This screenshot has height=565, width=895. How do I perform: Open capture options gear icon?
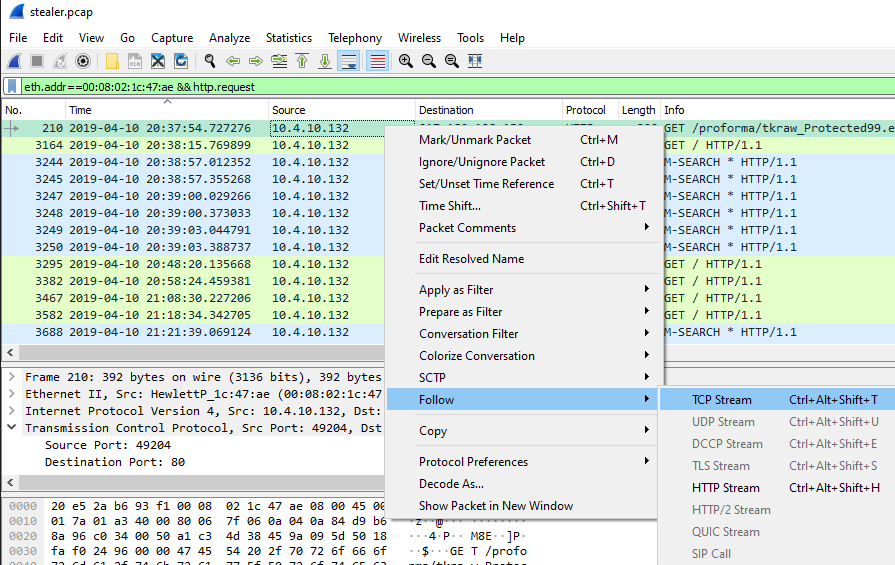tap(83, 61)
